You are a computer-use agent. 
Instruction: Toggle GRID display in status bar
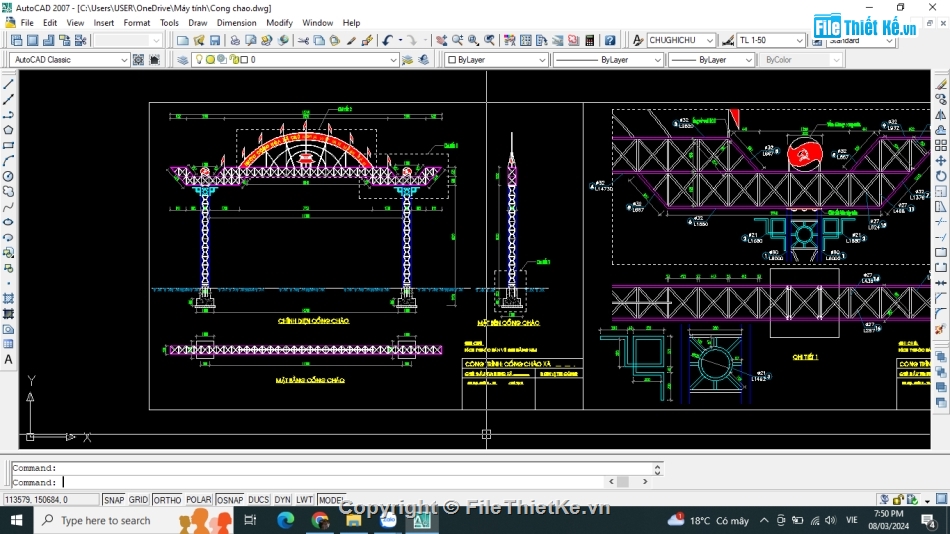[x=138, y=500]
